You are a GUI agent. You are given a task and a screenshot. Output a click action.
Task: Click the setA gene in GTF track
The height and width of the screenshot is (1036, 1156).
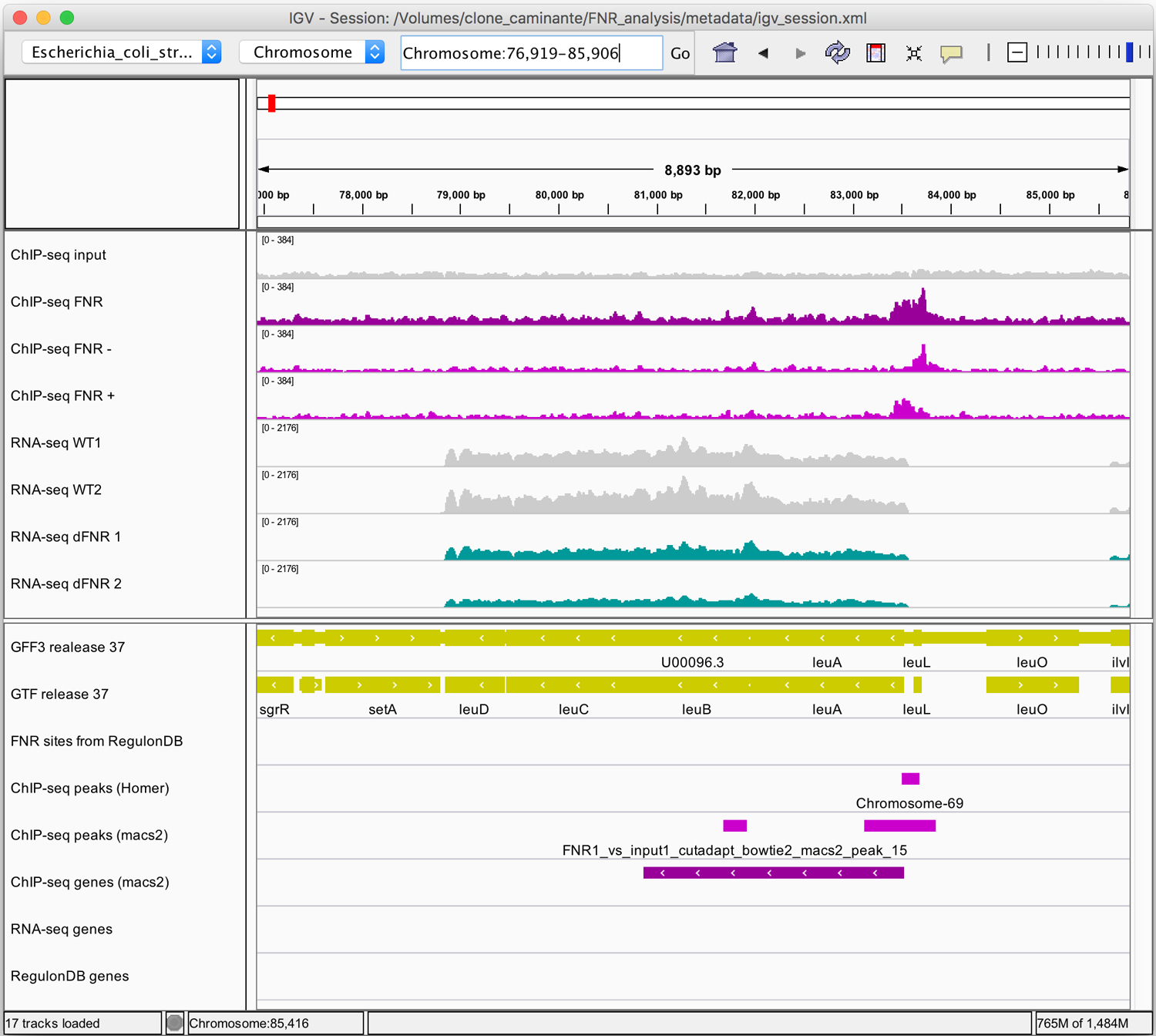pos(382,684)
